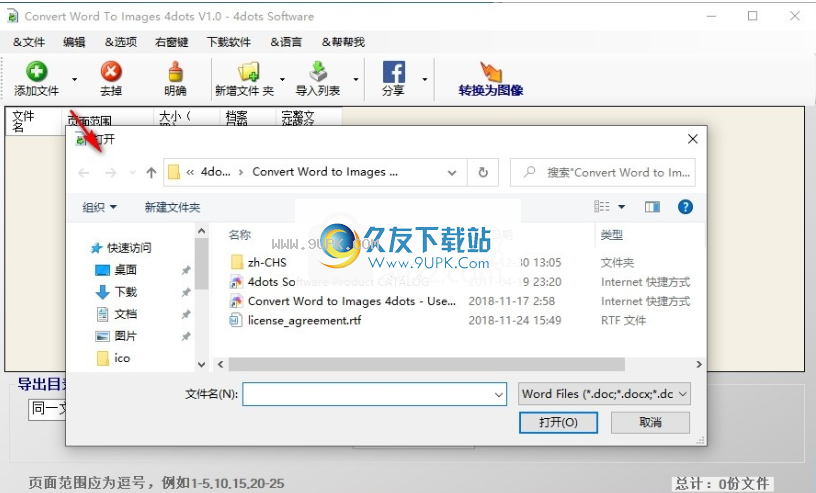Click the pin icon next to 桌面
The height and width of the screenshot is (493, 816).
(186, 270)
